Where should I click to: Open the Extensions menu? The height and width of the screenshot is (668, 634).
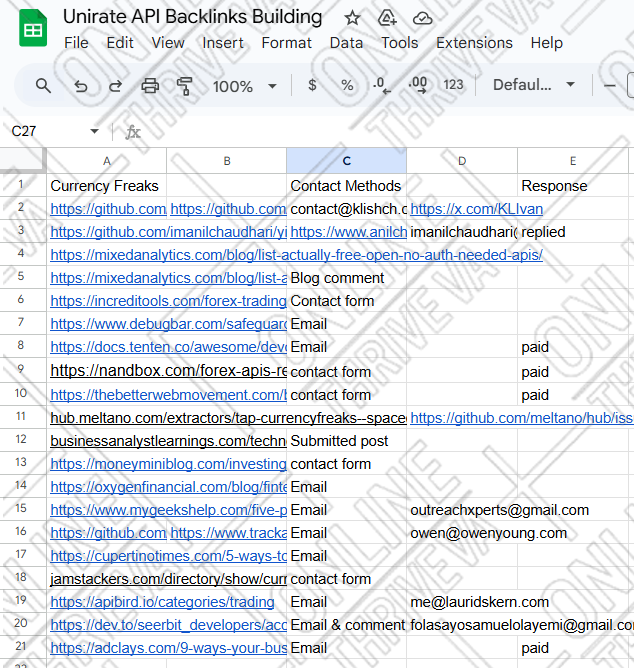(474, 43)
